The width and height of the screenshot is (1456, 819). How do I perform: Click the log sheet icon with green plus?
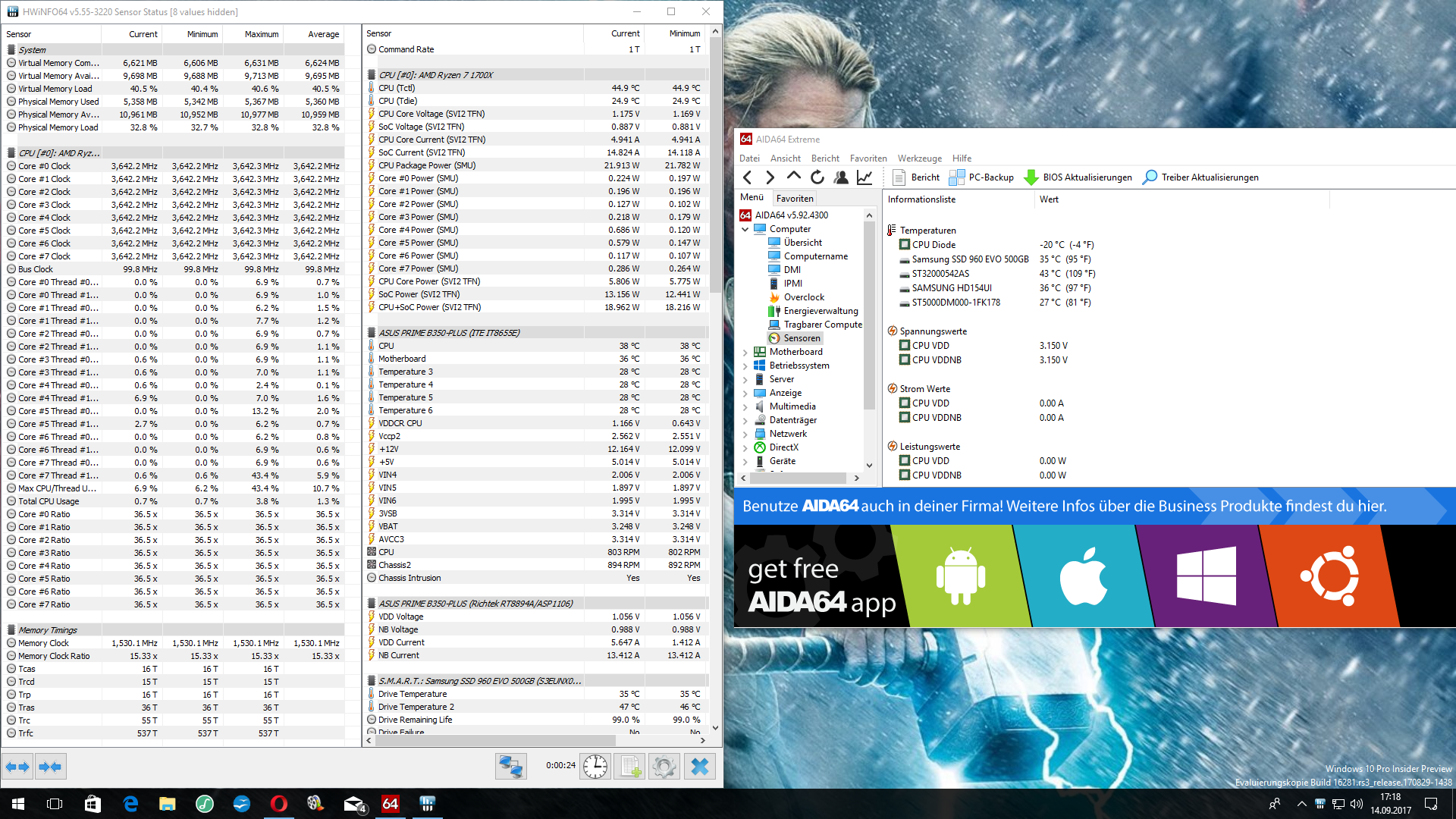pos(629,767)
